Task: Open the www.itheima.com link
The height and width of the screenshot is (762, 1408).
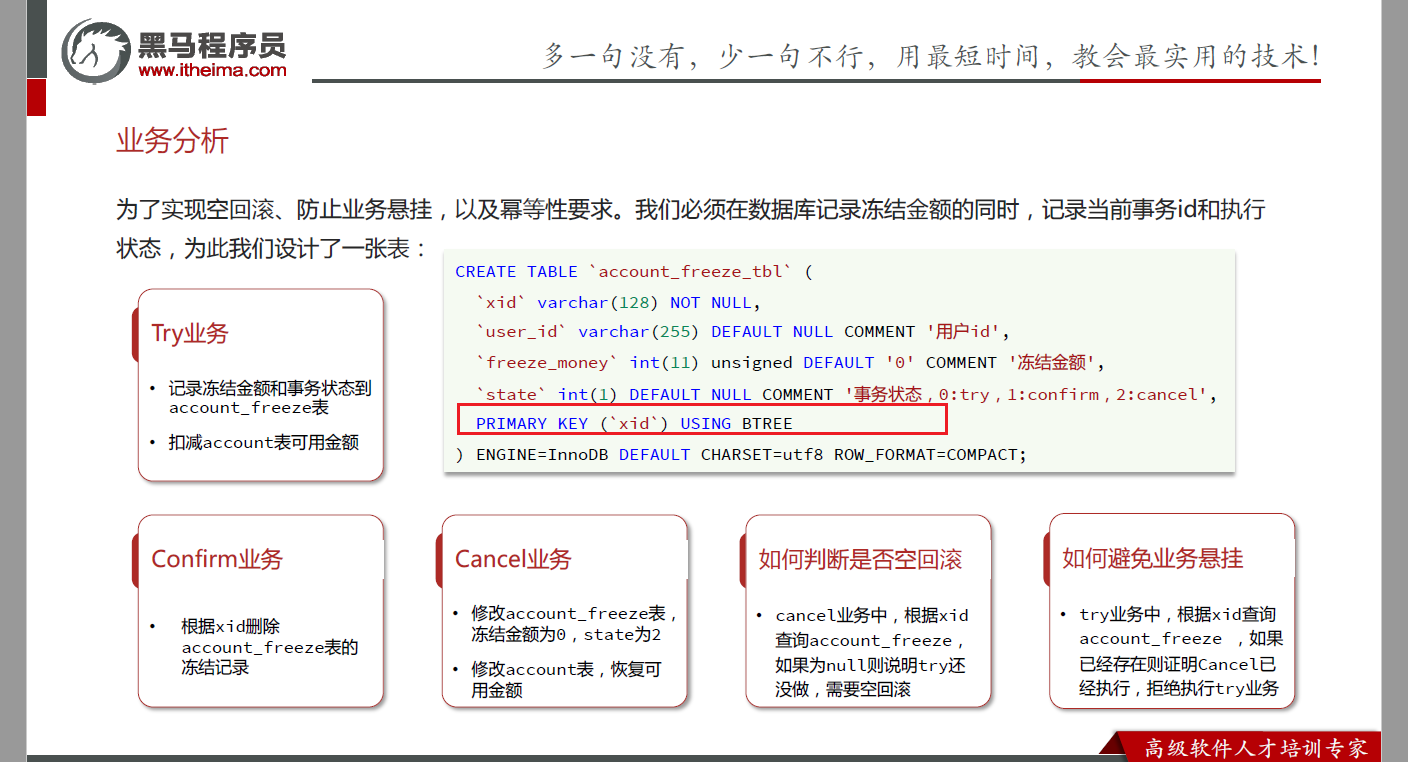Action: pyautogui.click(x=212, y=70)
